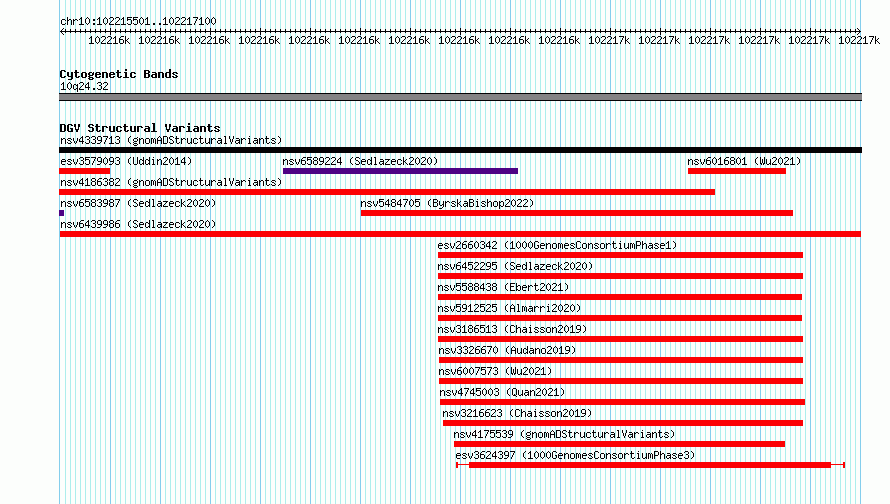This screenshot has width=890, height=504.
Task: Click the left arrow end of the ruler
Action: [x=62, y=31]
